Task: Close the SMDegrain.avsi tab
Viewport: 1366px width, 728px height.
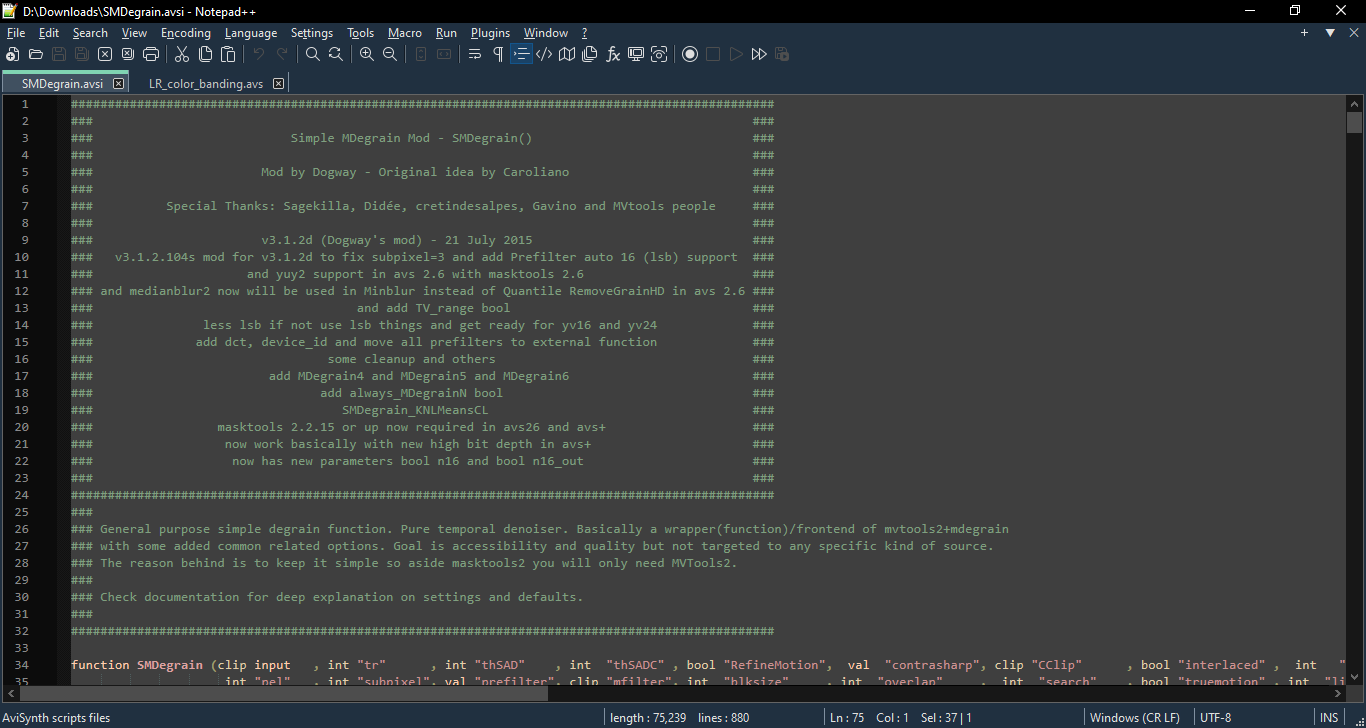Action: [119, 84]
